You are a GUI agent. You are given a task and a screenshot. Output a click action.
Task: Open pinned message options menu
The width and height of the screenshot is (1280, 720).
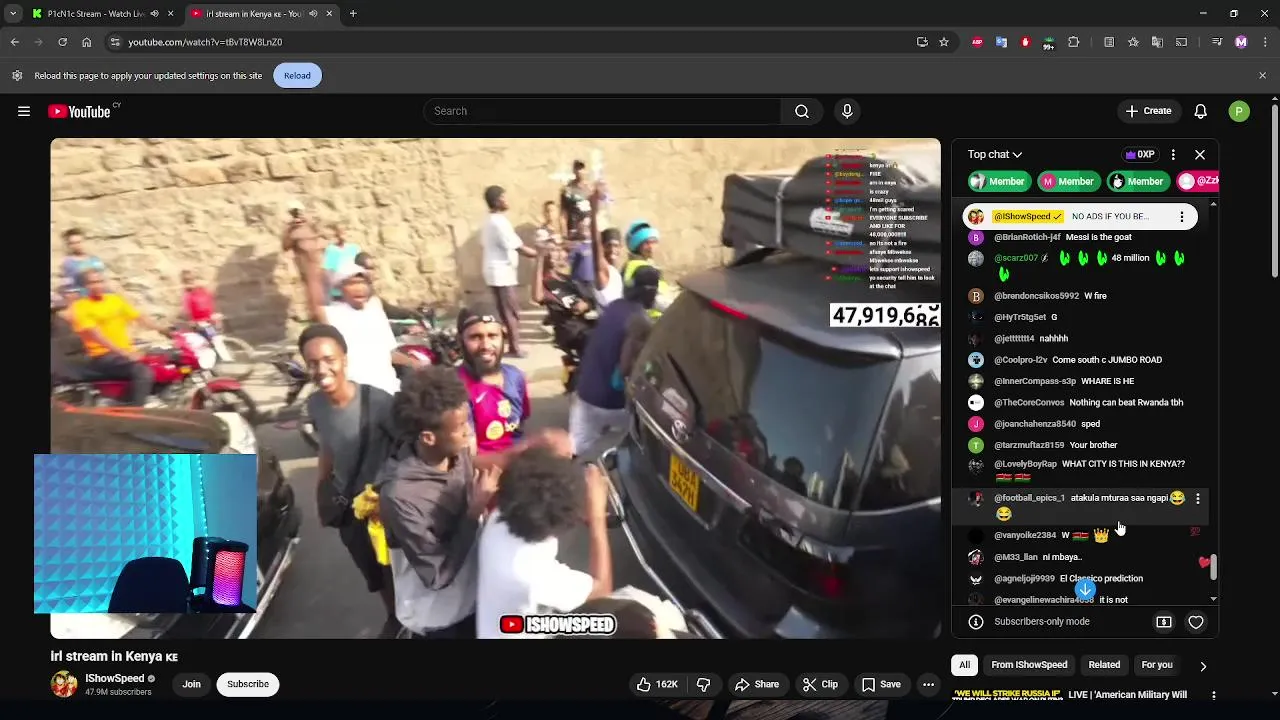pos(1181,216)
